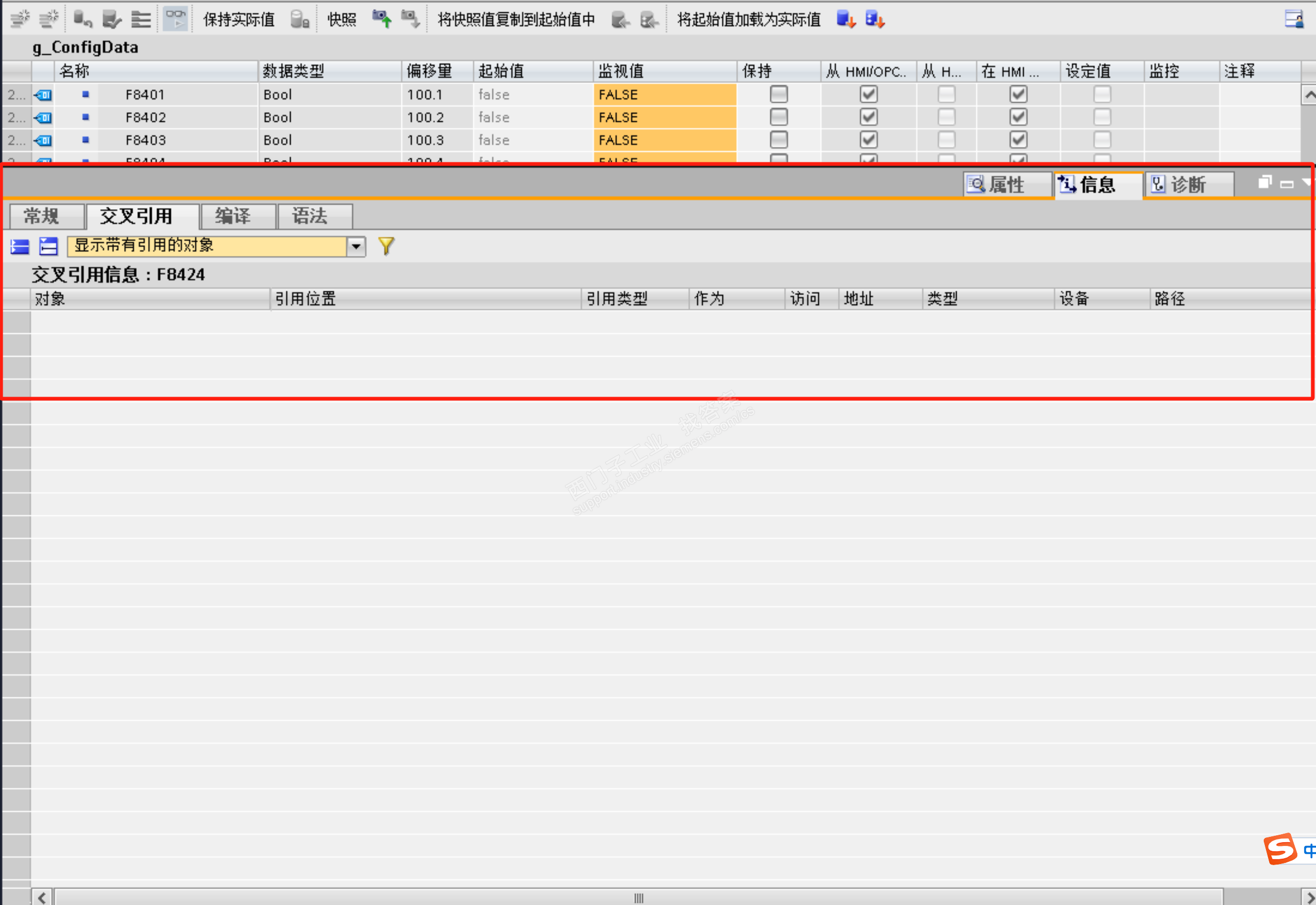Click the 快照 toolbar label
This screenshot has height=905, width=1316.
click(x=342, y=19)
